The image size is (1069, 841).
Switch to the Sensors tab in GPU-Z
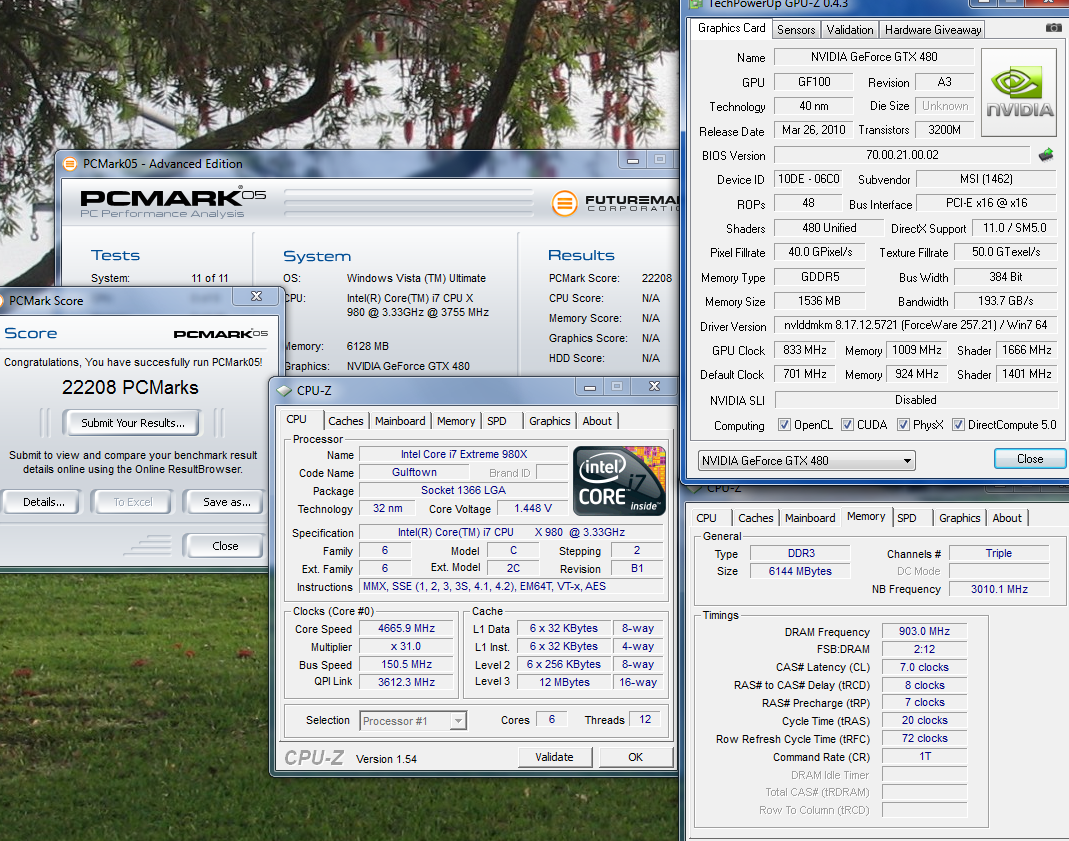[796, 29]
